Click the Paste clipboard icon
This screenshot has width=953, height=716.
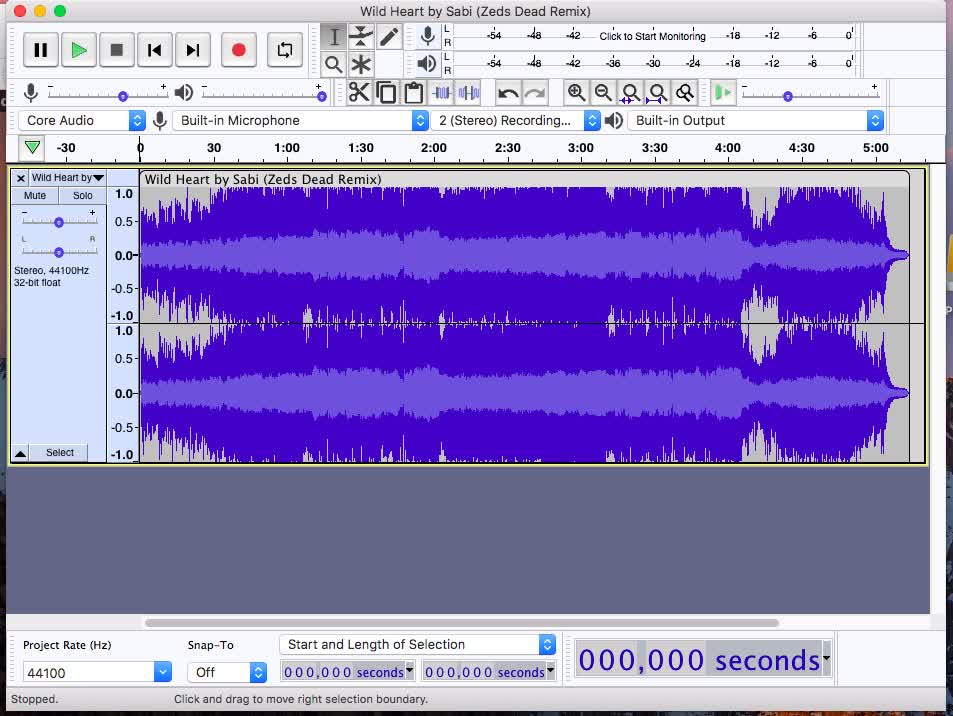413,93
